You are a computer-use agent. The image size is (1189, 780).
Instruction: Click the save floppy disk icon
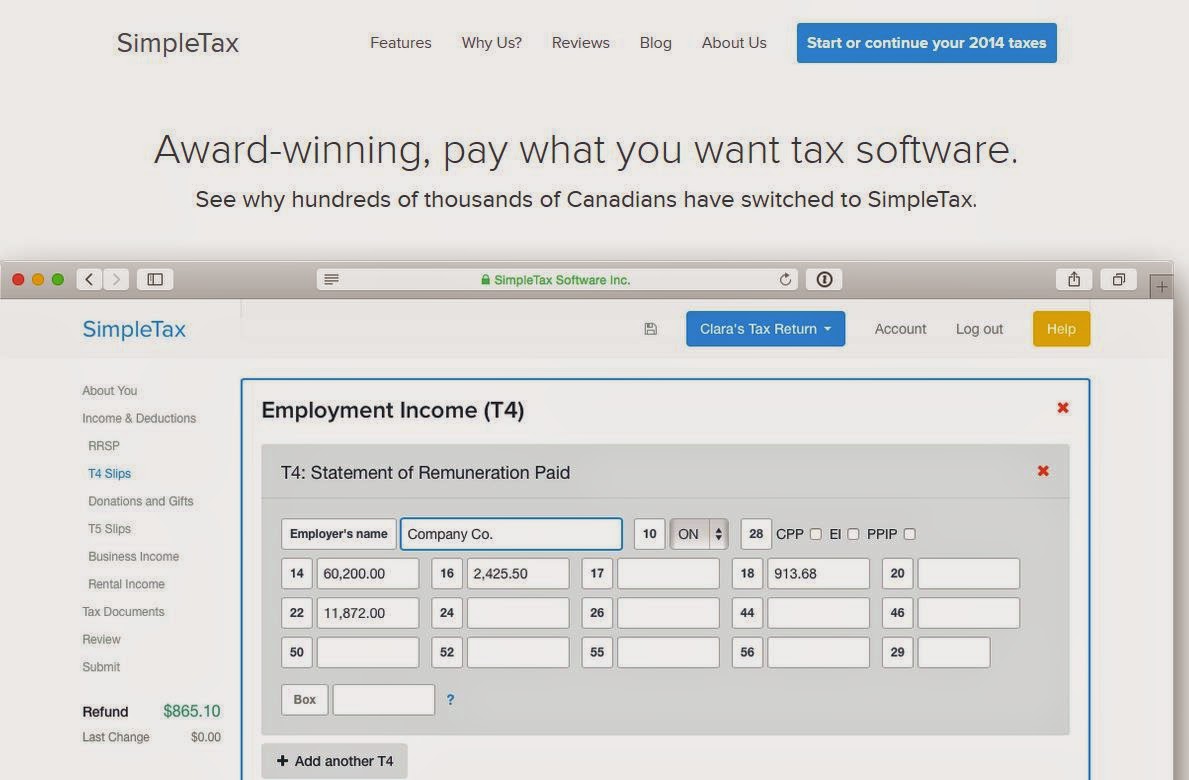pyautogui.click(x=651, y=329)
